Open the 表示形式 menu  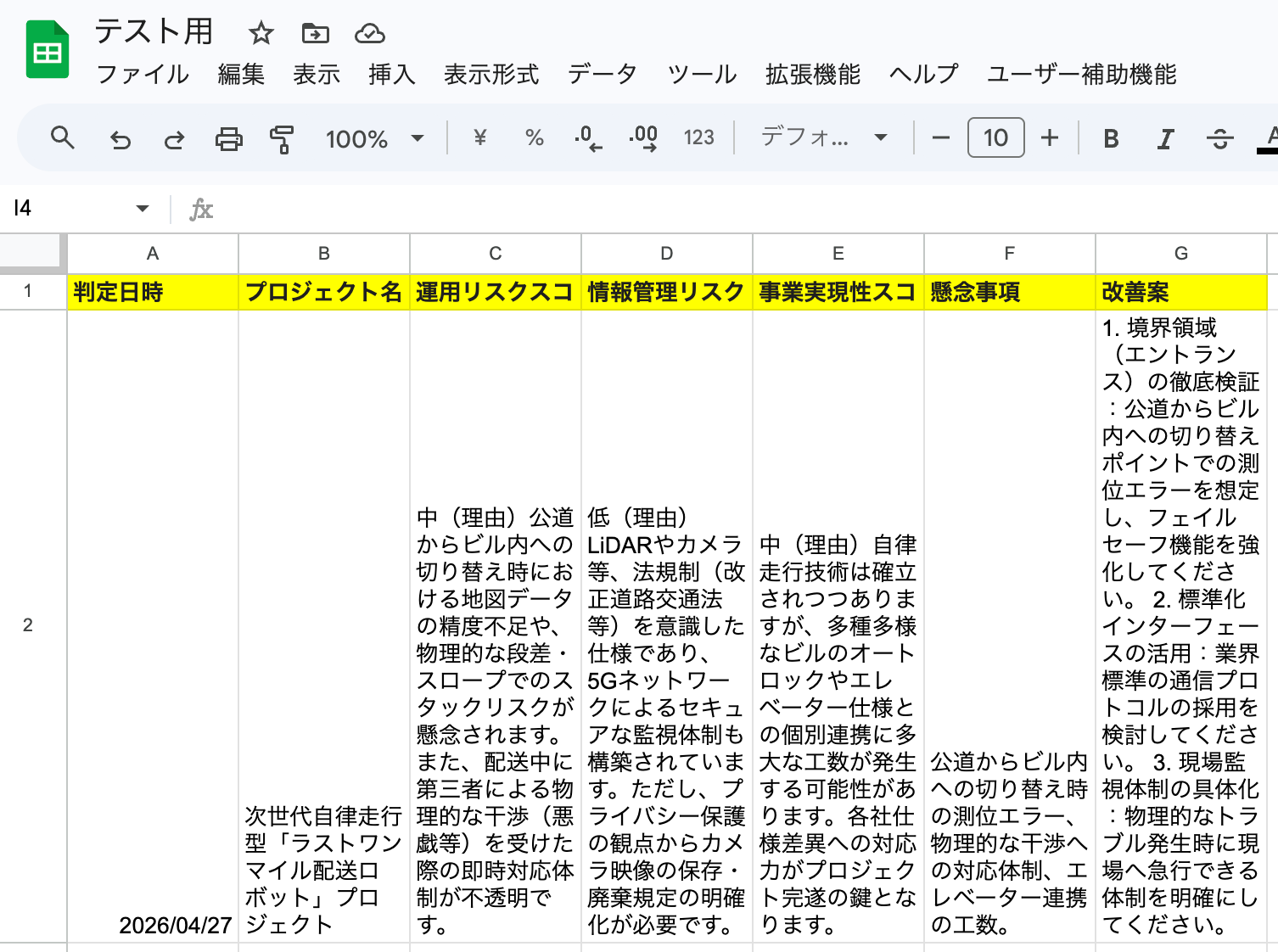(x=491, y=75)
